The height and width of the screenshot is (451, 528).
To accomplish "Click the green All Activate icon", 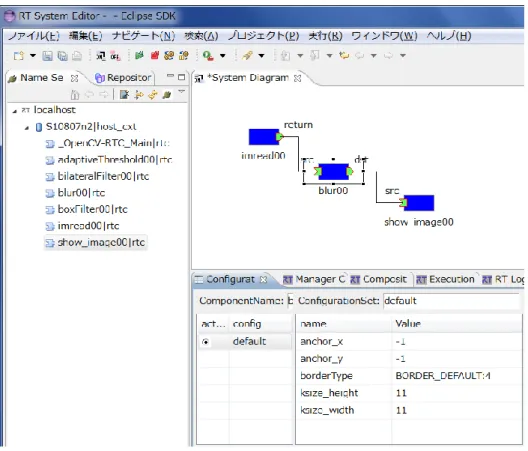I will (x=139, y=56).
